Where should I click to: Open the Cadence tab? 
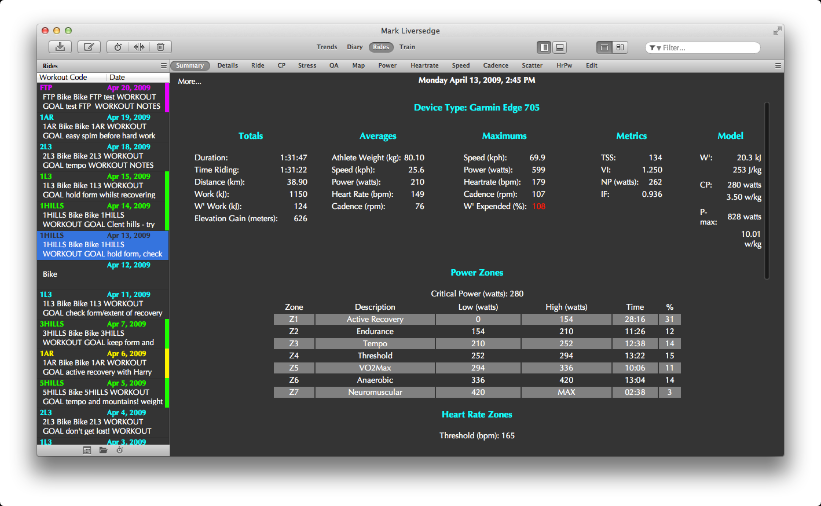[x=496, y=66]
